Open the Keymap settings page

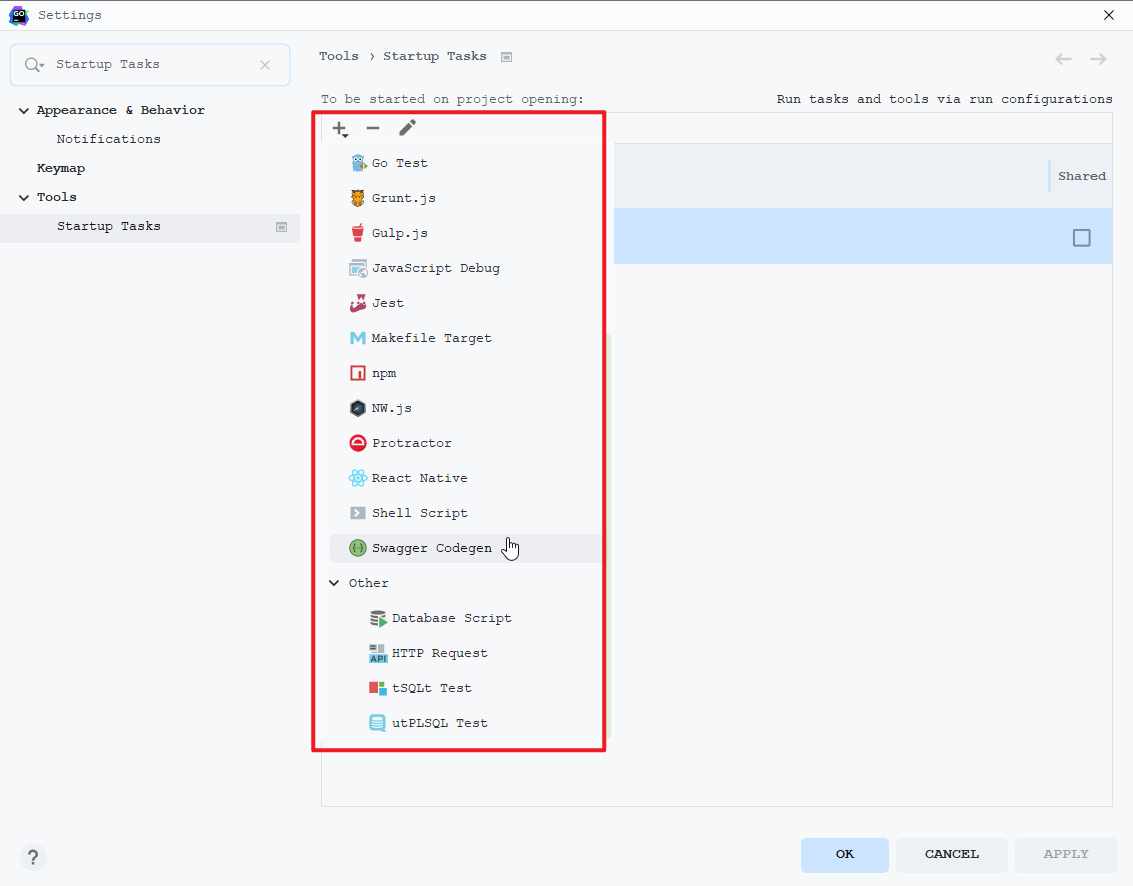pyautogui.click(x=61, y=168)
